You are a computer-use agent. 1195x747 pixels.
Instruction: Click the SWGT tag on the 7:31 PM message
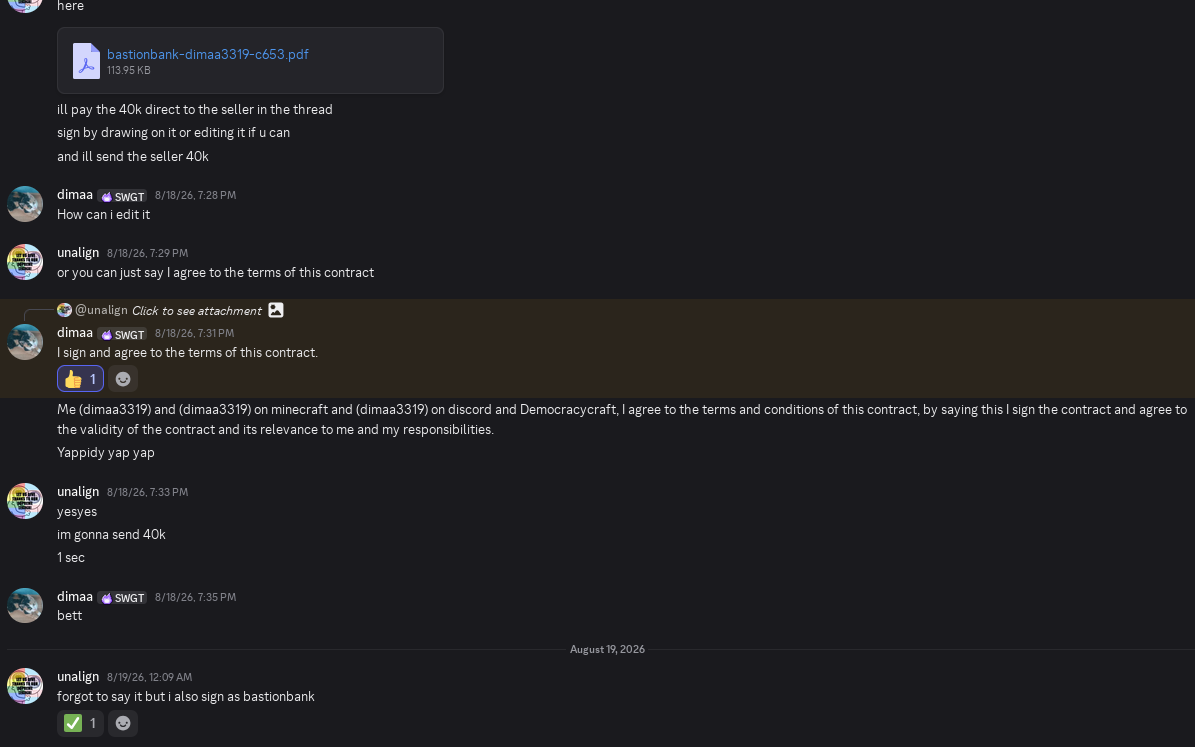click(122, 335)
